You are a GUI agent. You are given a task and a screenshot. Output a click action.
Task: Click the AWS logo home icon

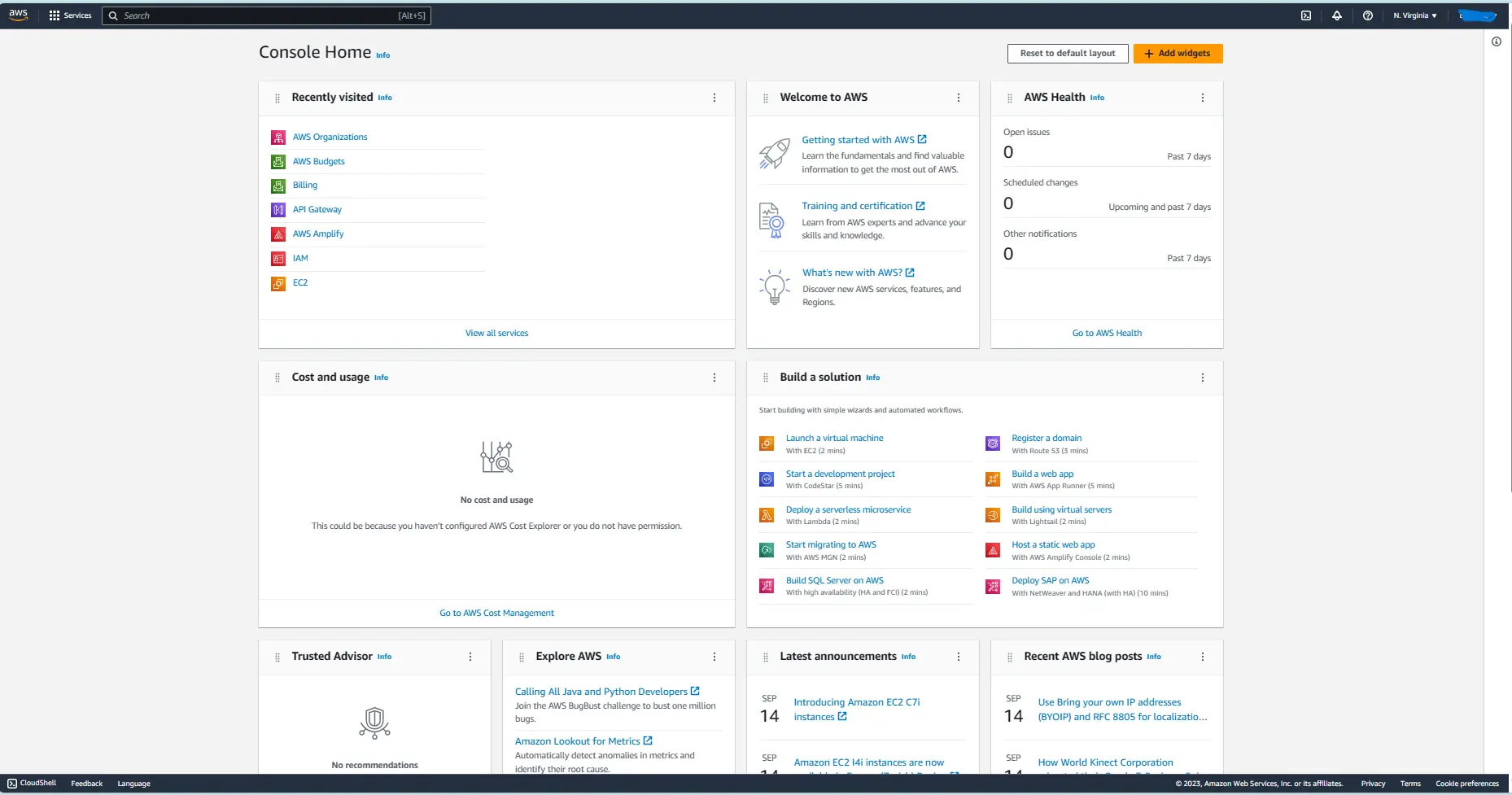click(x=18, y=15)
